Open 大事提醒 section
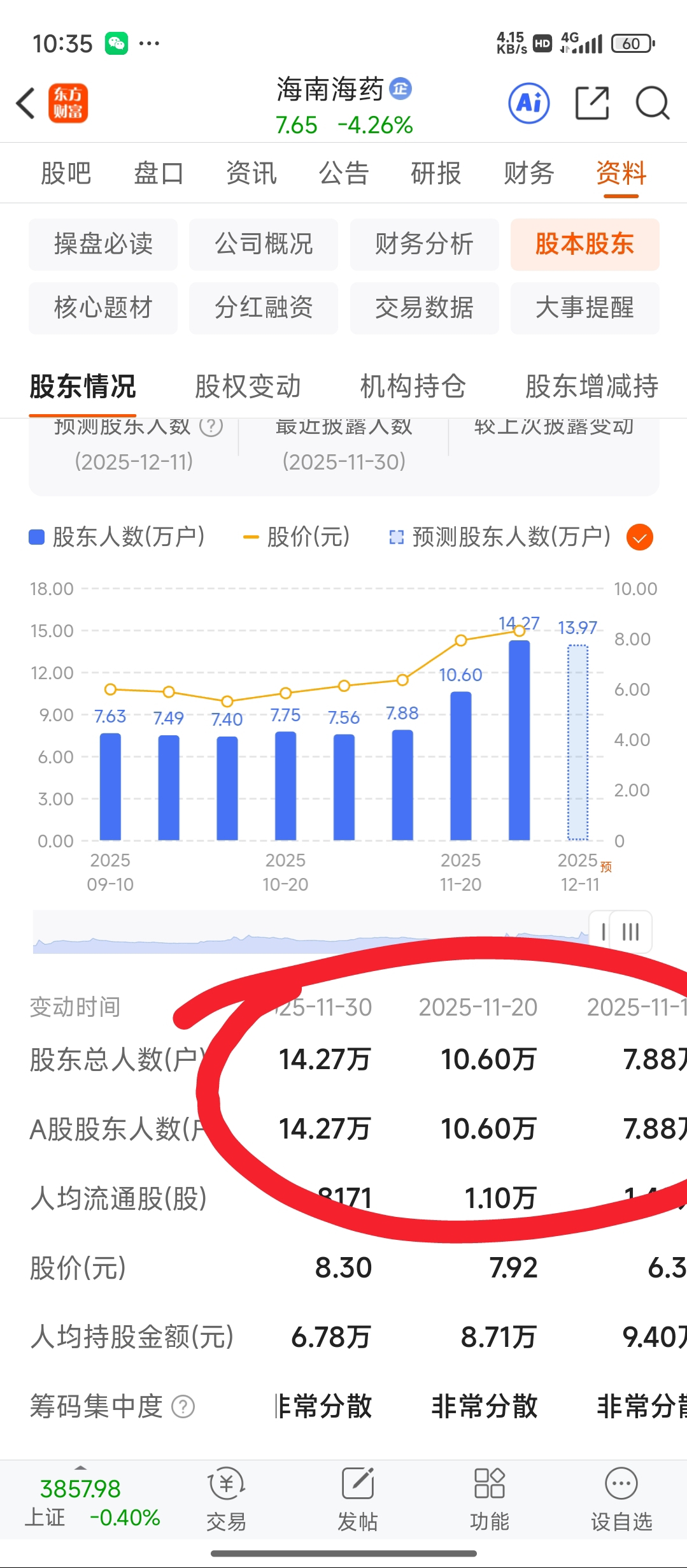This screenshot has height=1568, width=687. pos(585,308)
